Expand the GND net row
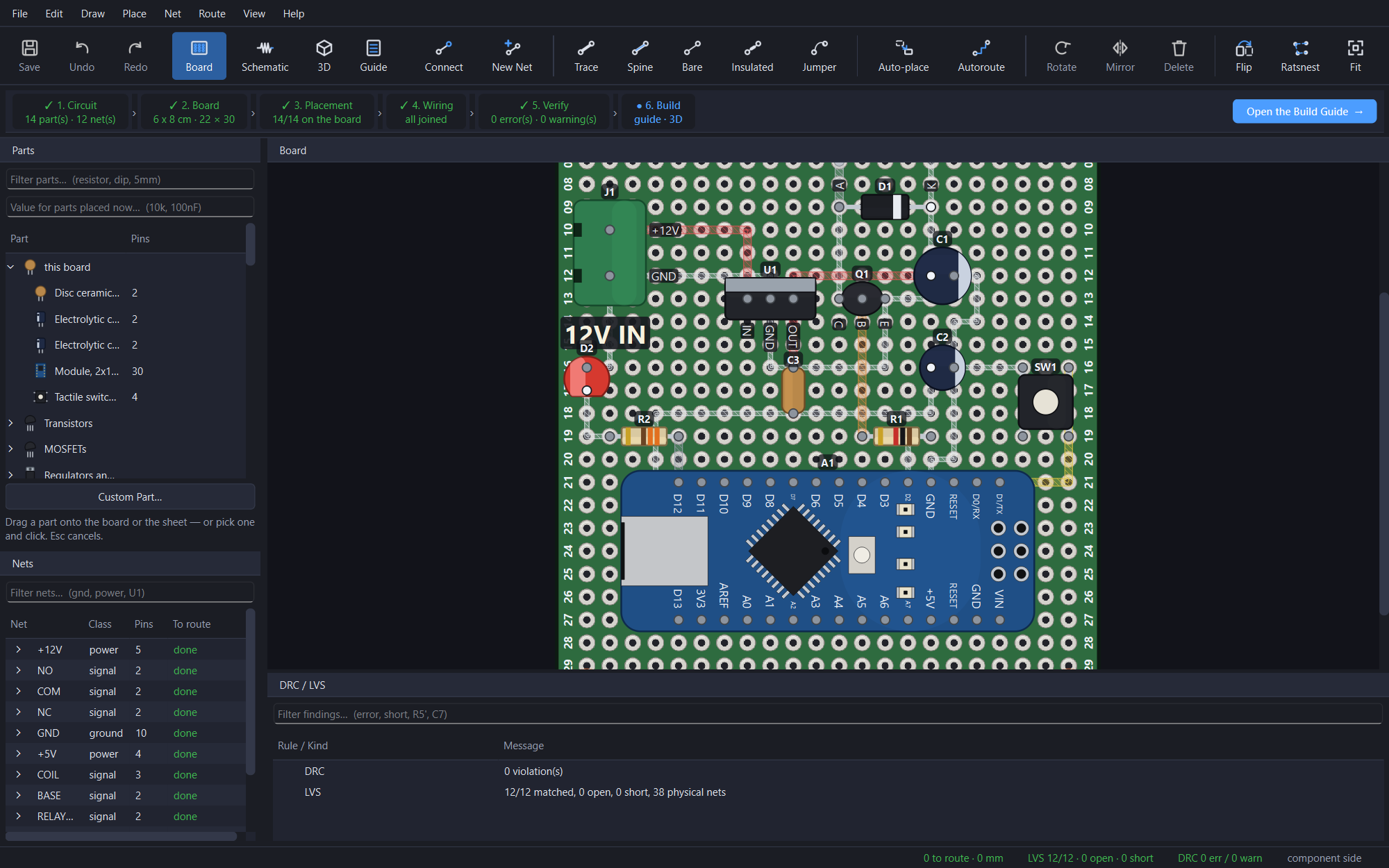This screenshot has height=868, width=1389. pos(19,733)
